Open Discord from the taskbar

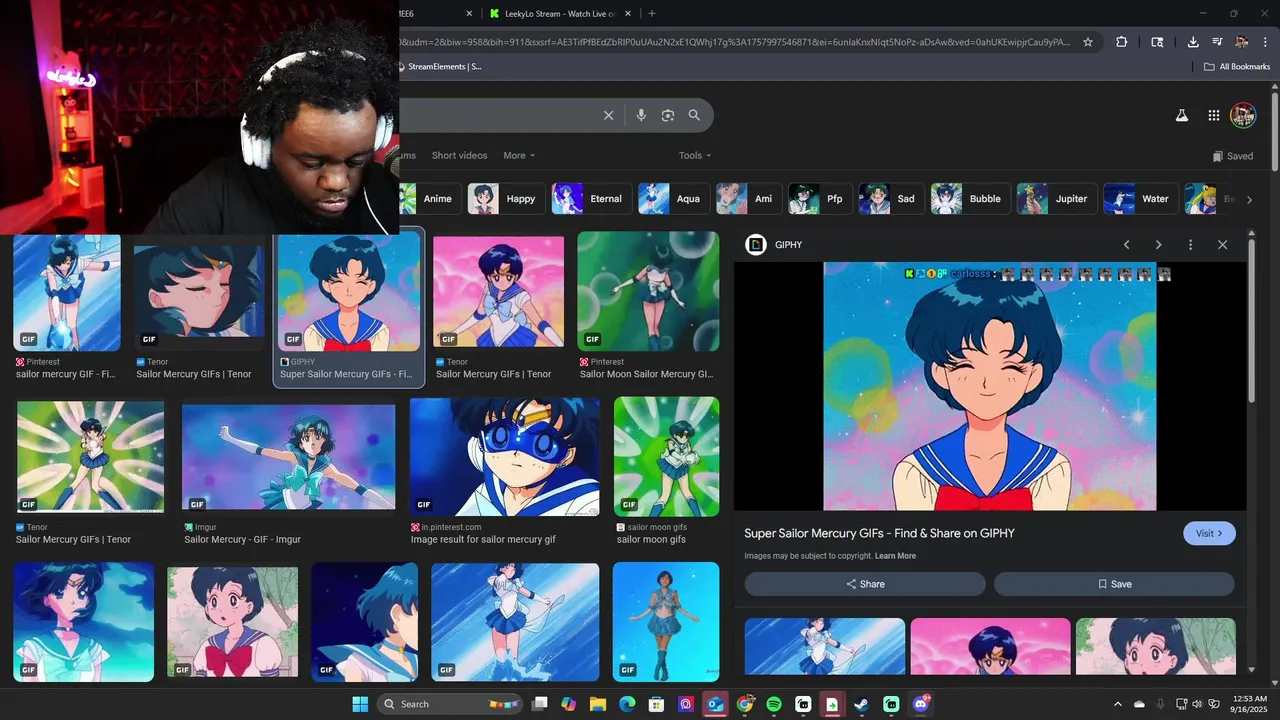(920, 704)
